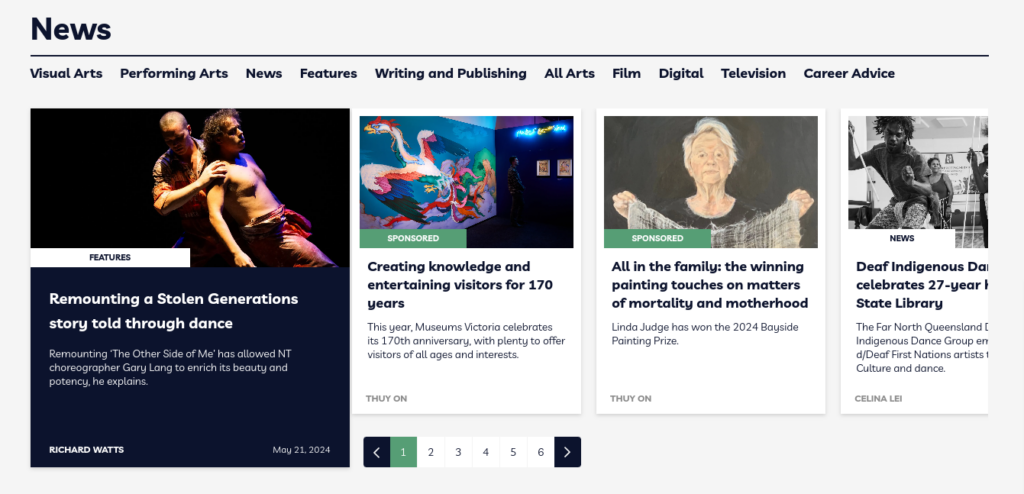Click the 'News' section heading
This screenshot has width=1024, height=494.
pyautogui.click(x=71, y=29)
